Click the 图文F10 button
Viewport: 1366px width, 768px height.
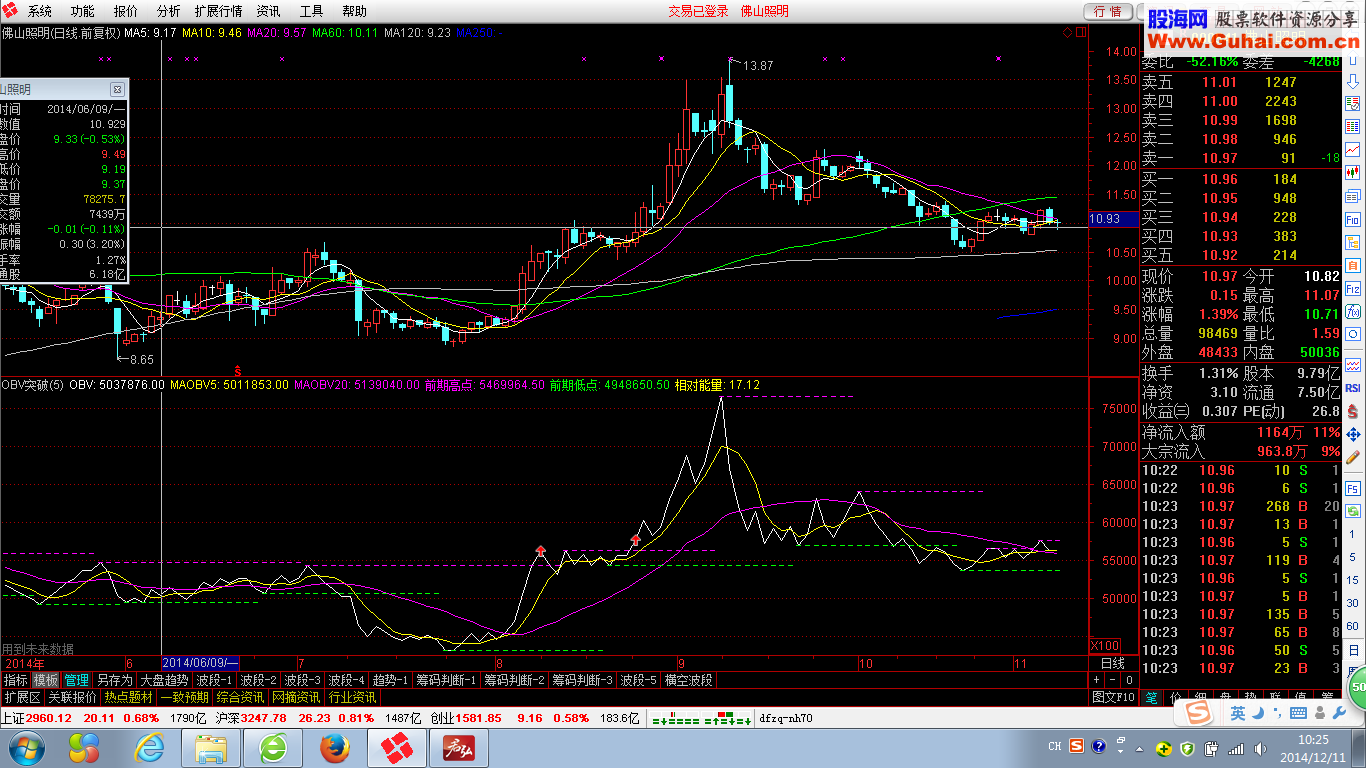point(1113,697)
